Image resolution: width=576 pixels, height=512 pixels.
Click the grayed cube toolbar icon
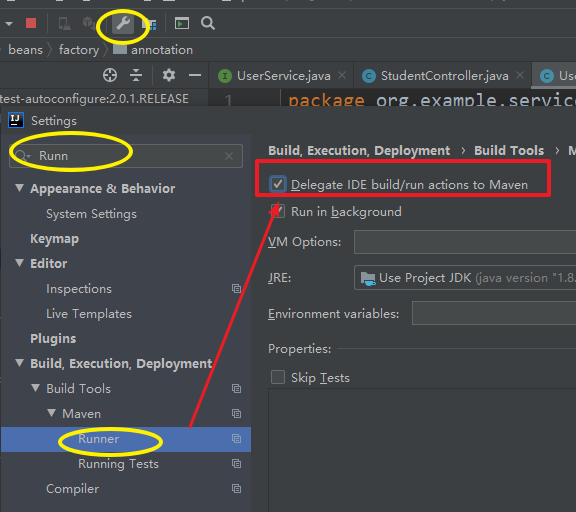pyautogui.click(x=89, y=23)
